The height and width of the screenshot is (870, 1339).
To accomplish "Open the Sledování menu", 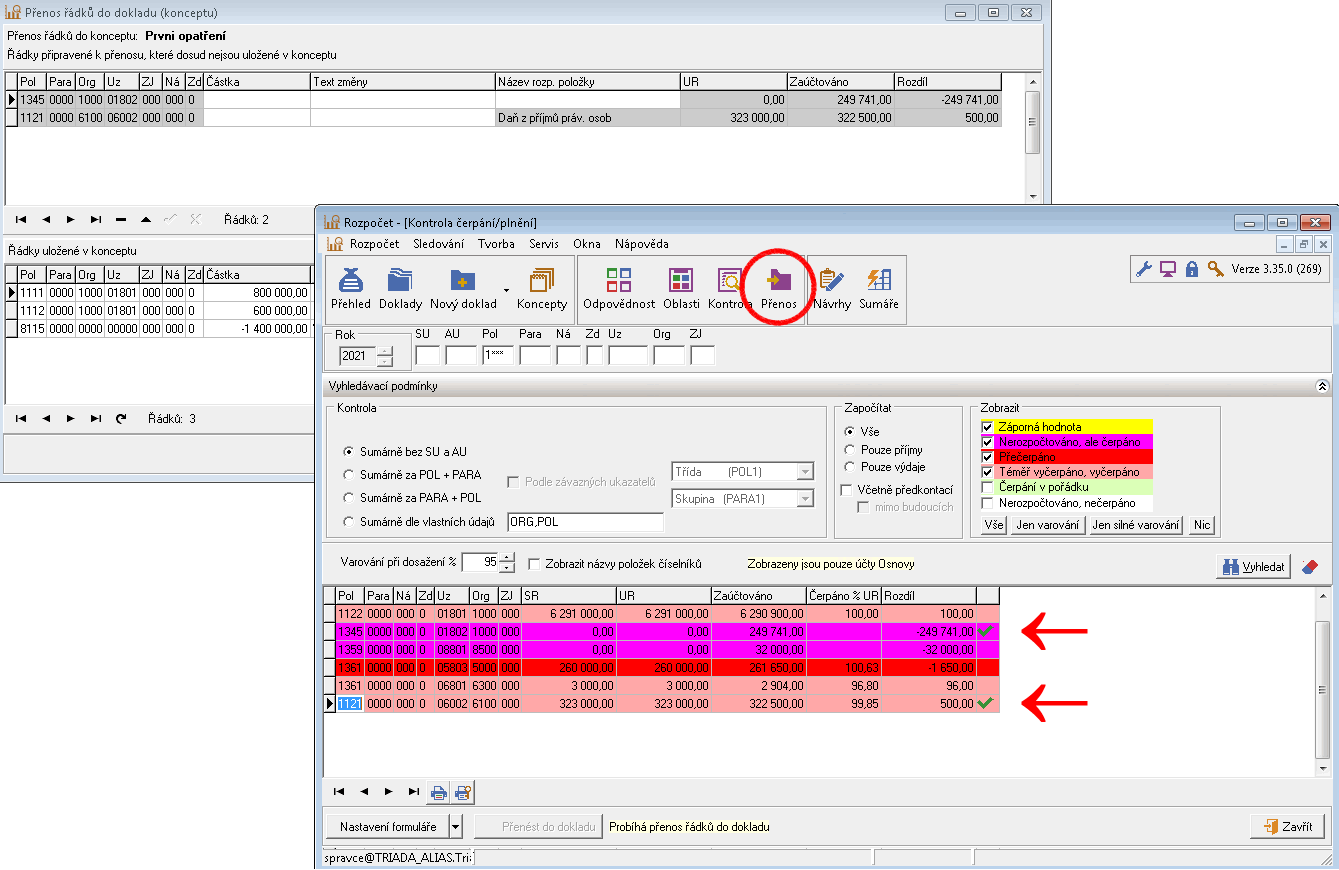I will point(438,244).
